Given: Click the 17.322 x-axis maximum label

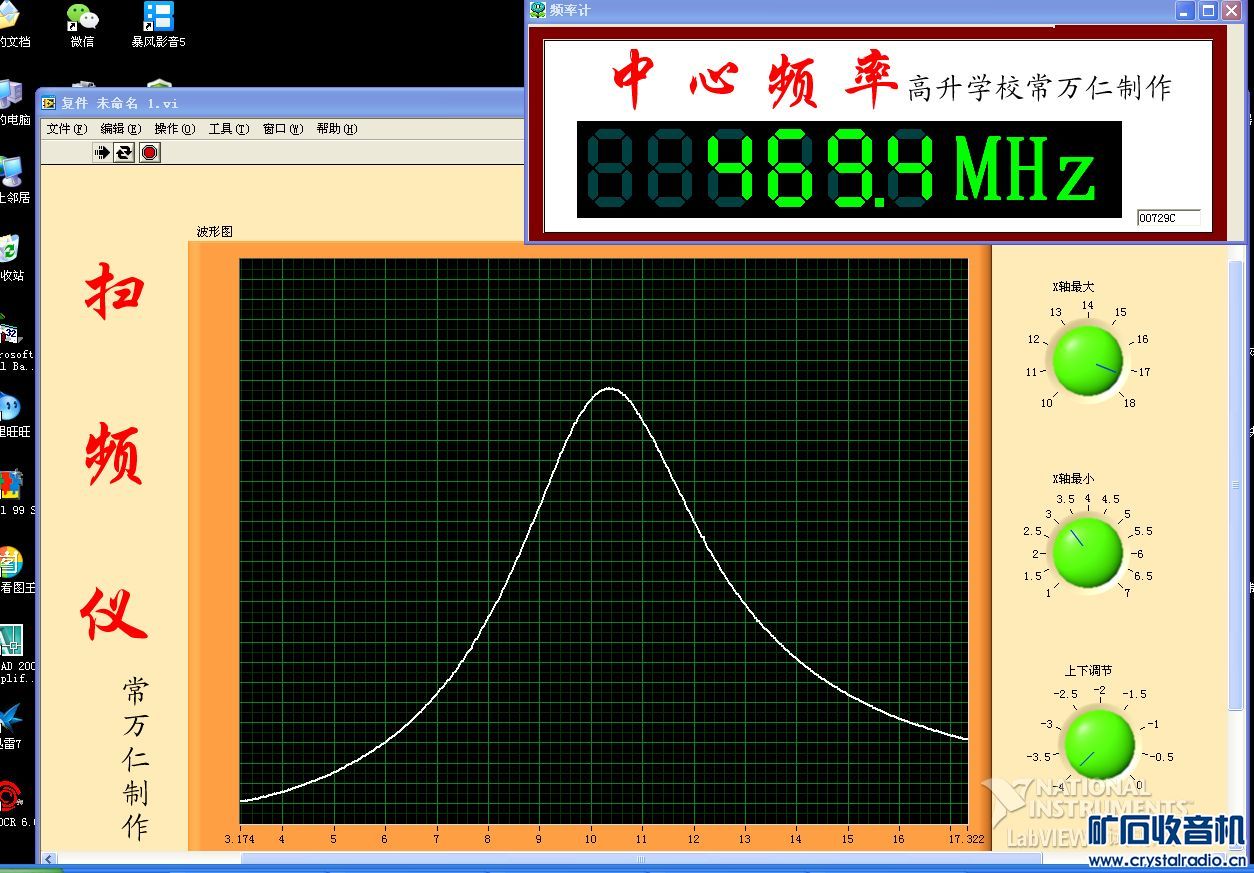Looking at the screenshot, I should click(x=966, y=839).
